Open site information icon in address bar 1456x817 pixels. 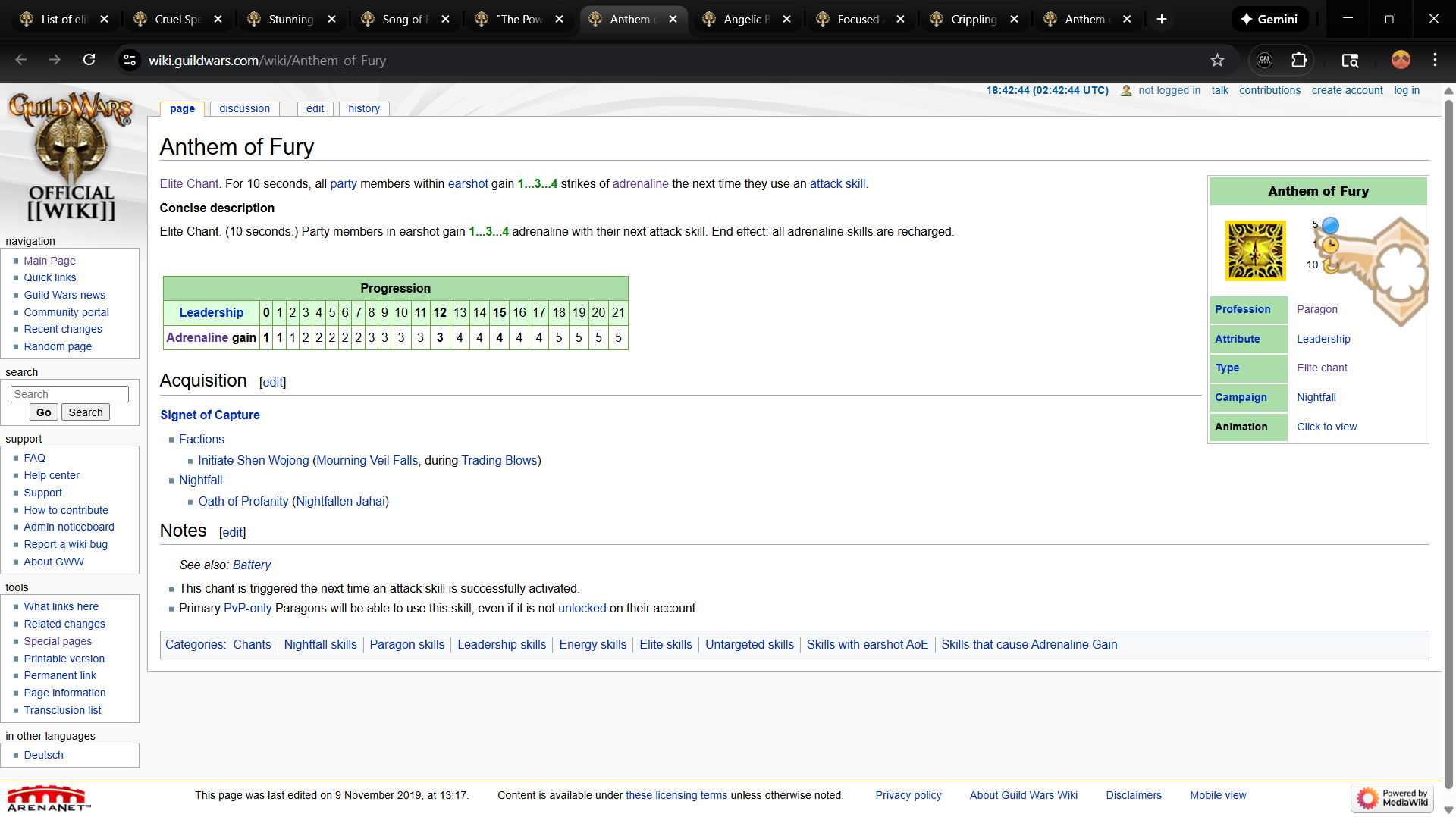click(x=130, y=60)
